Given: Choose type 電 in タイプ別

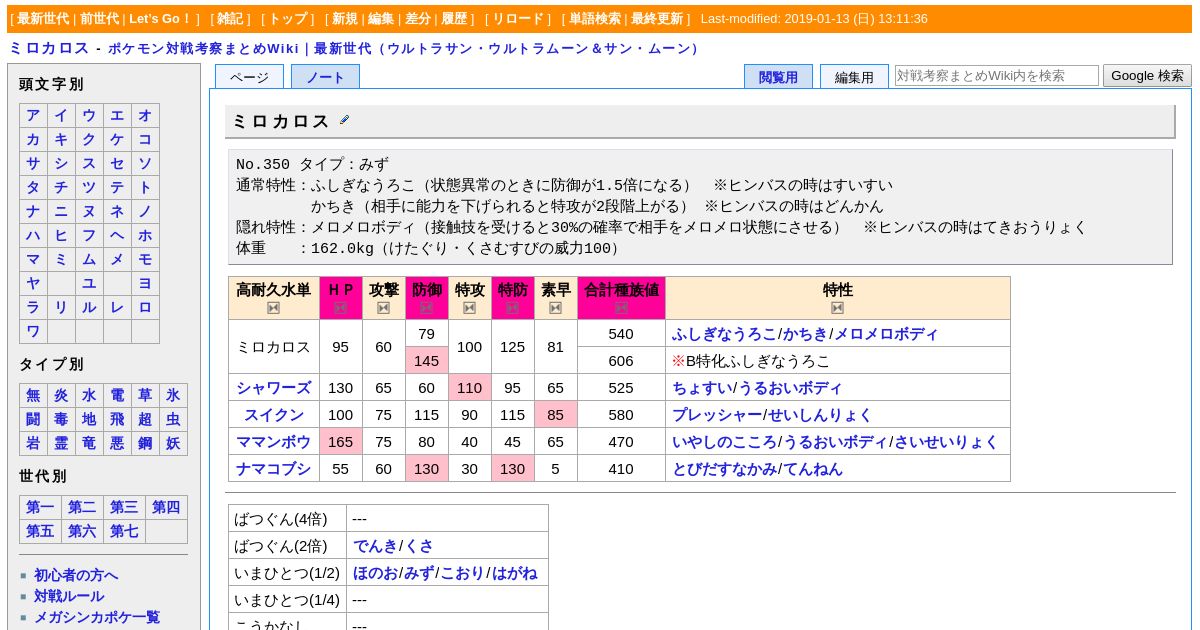Looking at the screenshot, I should pos(117,395).
